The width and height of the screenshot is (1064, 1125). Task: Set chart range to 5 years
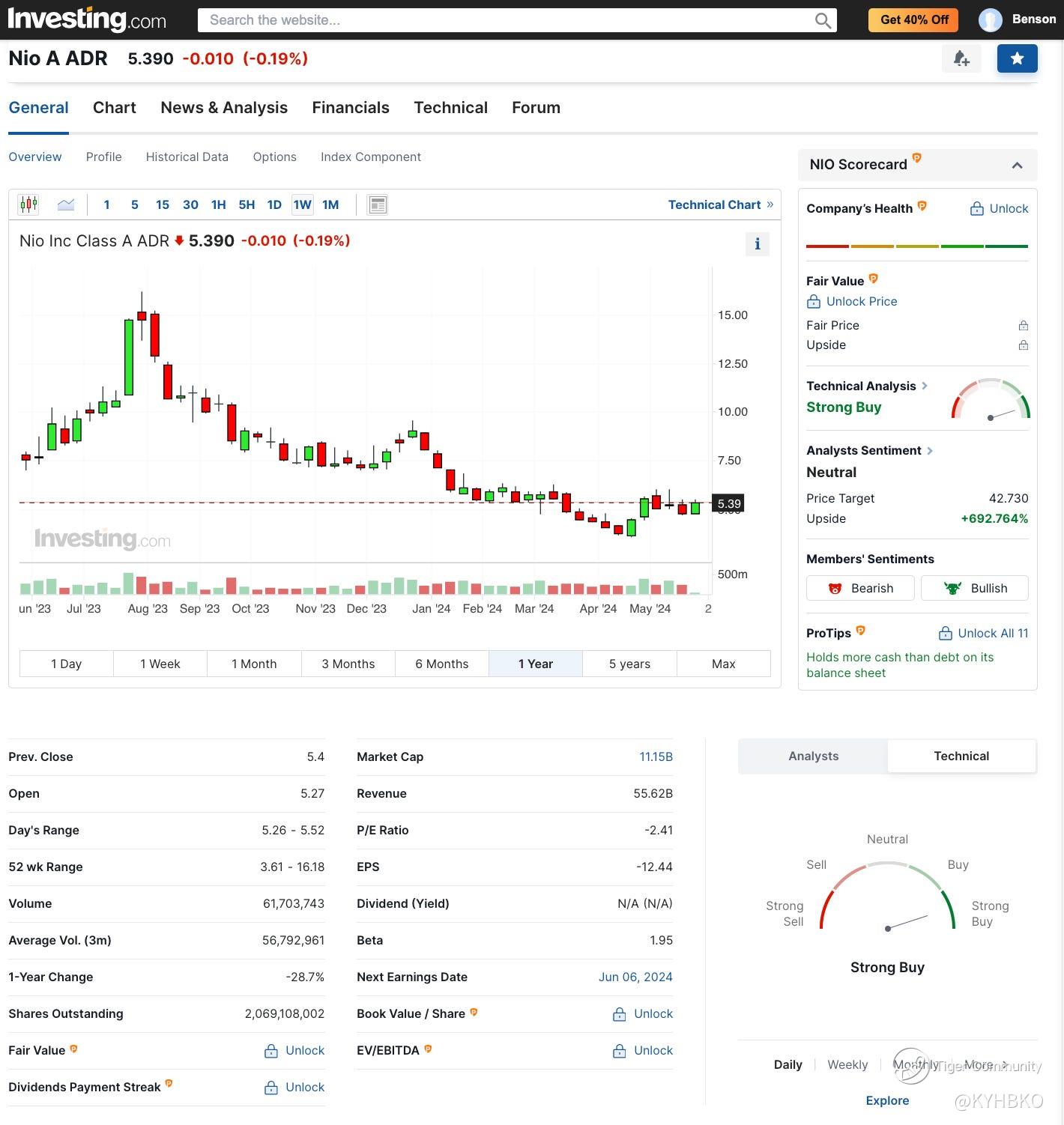click(629, 664)
